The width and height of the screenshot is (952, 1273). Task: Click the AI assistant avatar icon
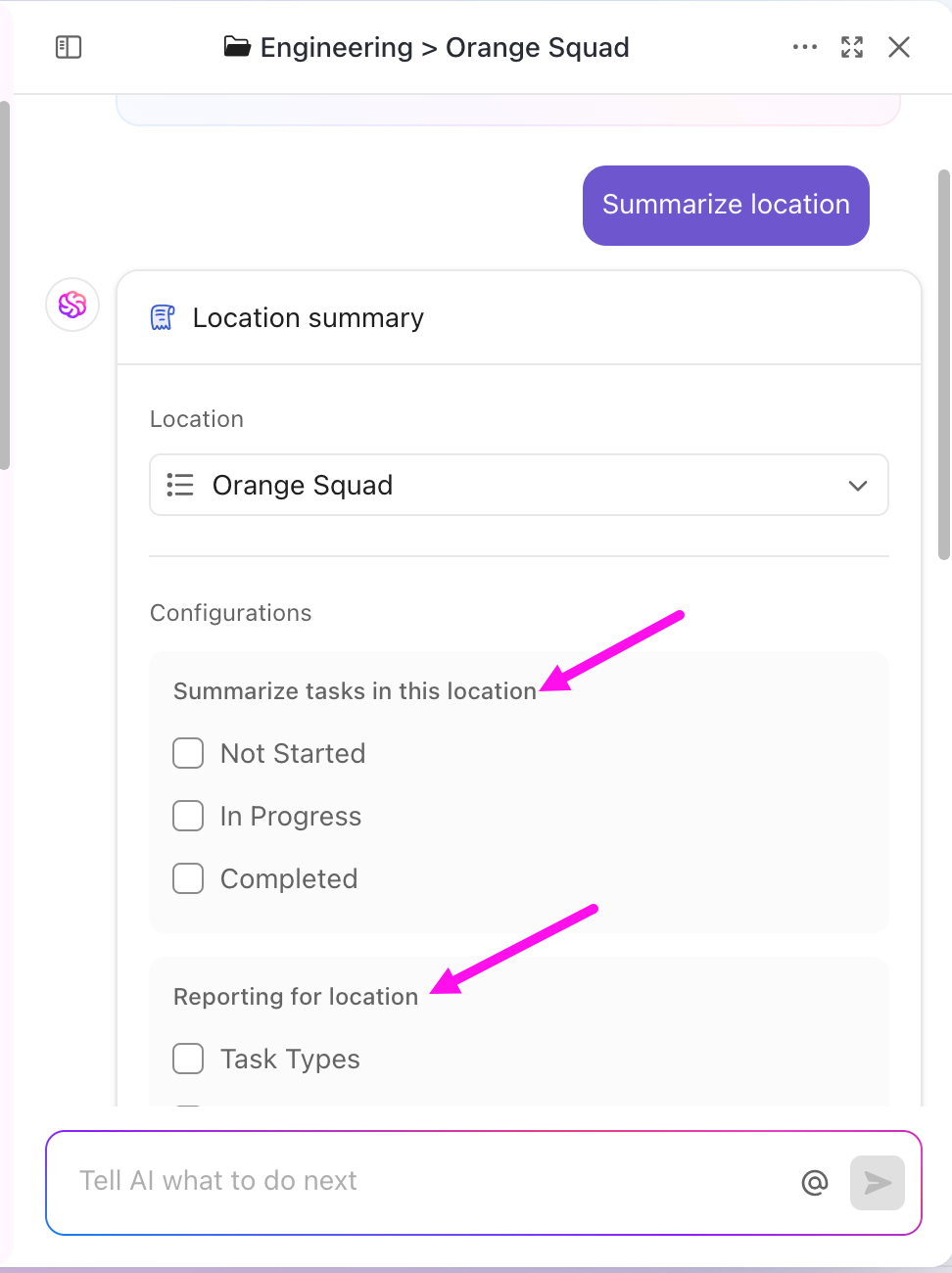71,305
